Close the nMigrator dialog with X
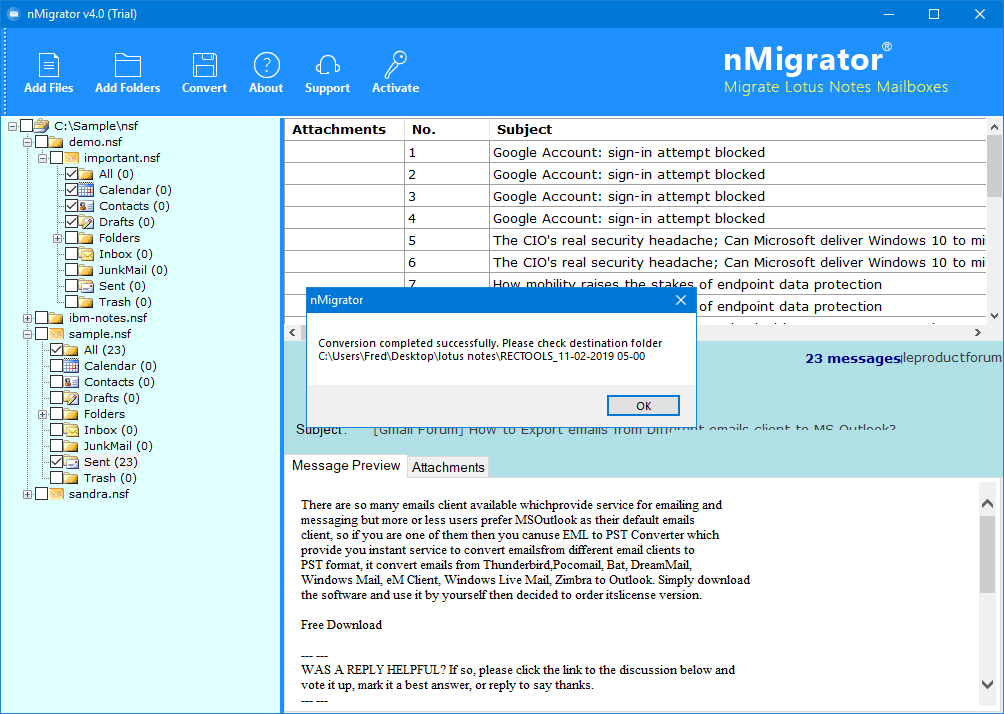This screenshot has height=714, width=1004. [x=681, y=300]
